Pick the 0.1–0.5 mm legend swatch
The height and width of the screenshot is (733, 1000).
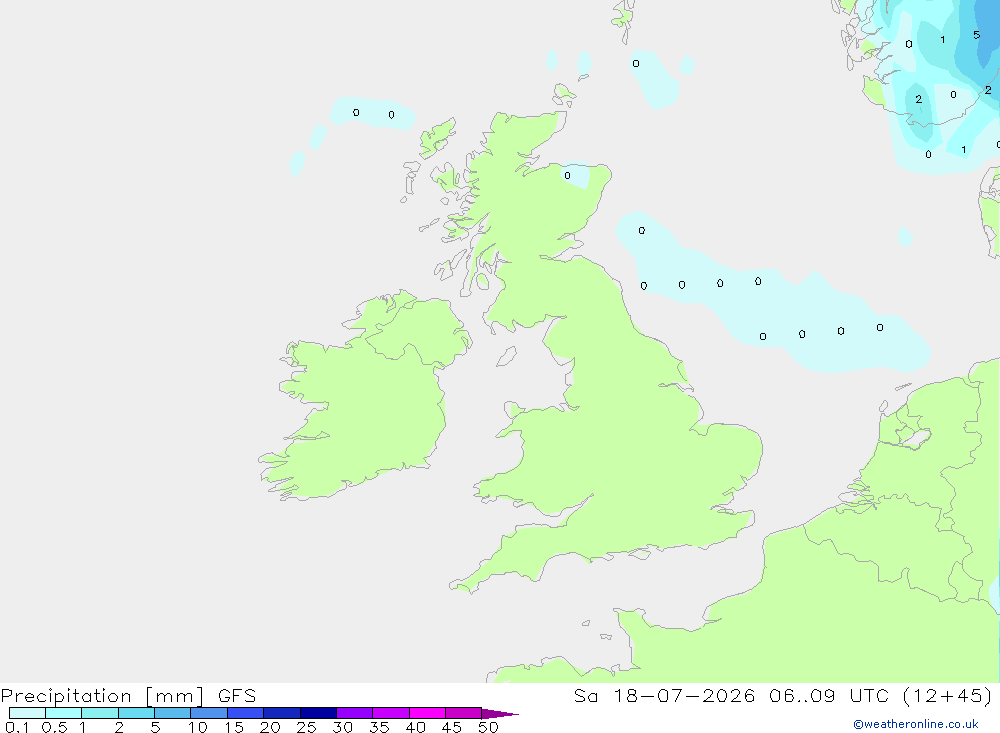[x=27, y=713]
